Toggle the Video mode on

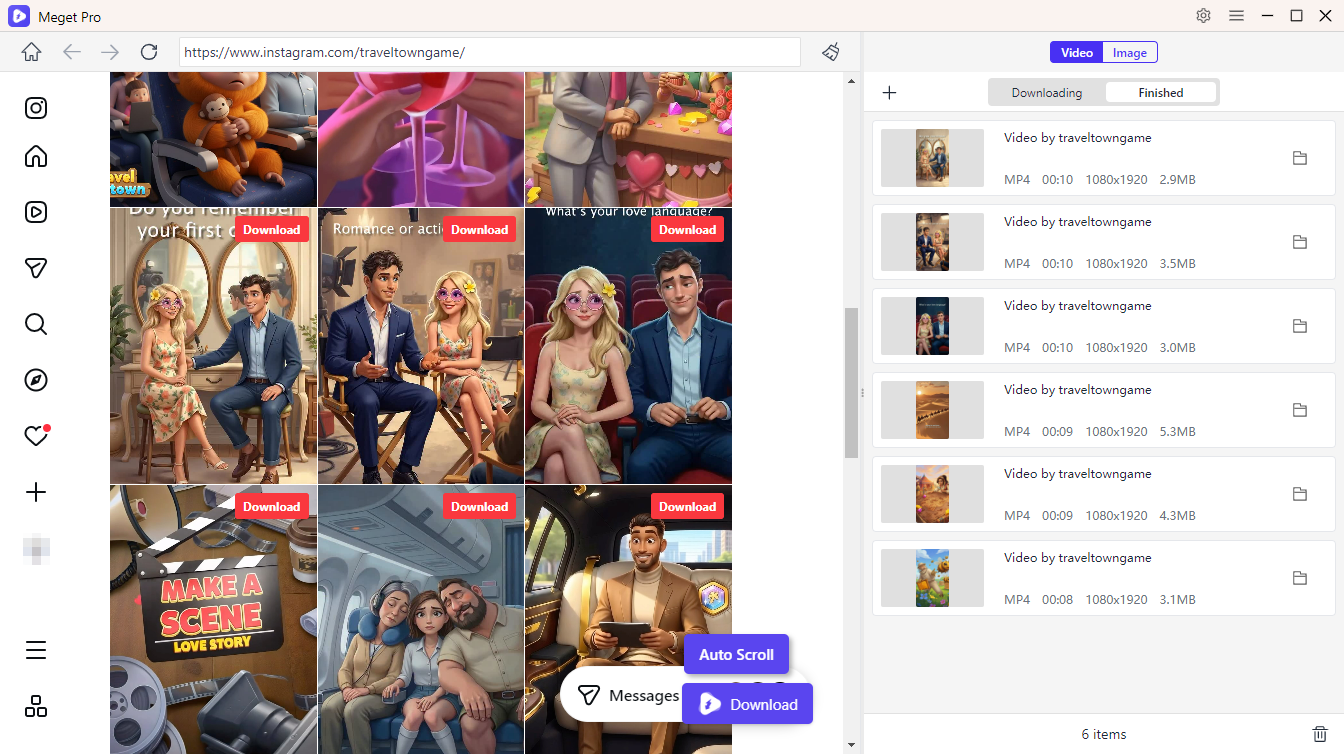pyautogui.click(x=1076, y=51)
